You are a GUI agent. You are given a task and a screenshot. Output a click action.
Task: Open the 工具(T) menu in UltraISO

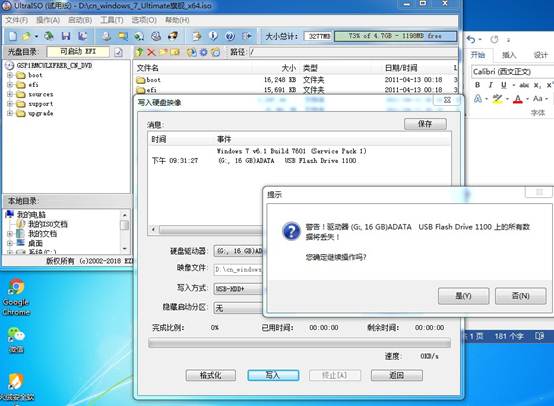point(112,20)
